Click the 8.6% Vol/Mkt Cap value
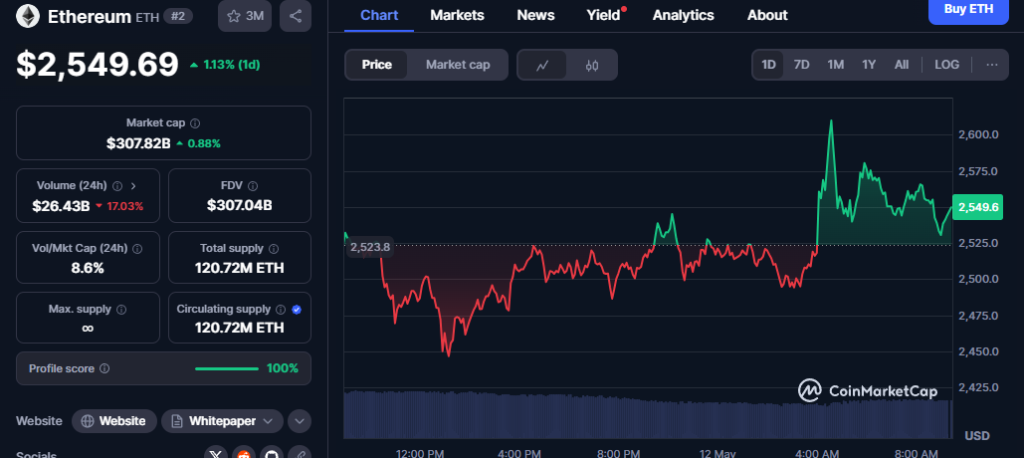 (x=88, y=268)
